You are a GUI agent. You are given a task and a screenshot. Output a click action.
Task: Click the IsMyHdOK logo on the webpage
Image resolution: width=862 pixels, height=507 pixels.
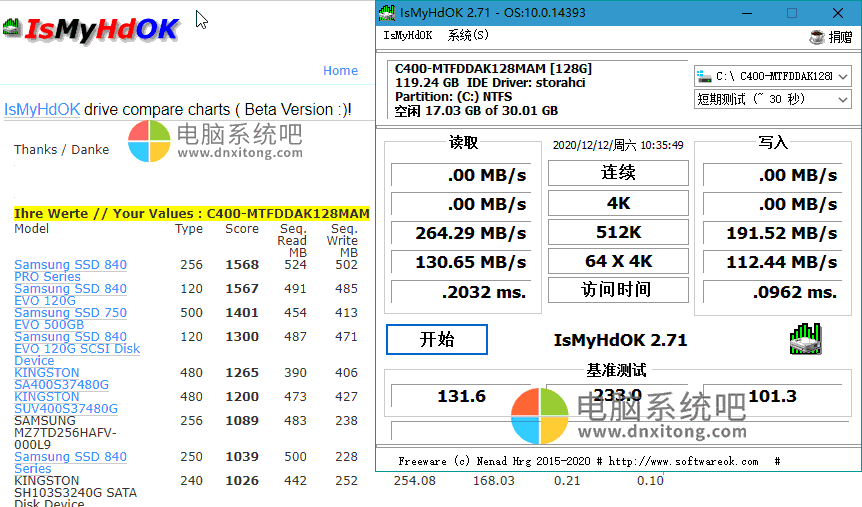pos(91,29)
